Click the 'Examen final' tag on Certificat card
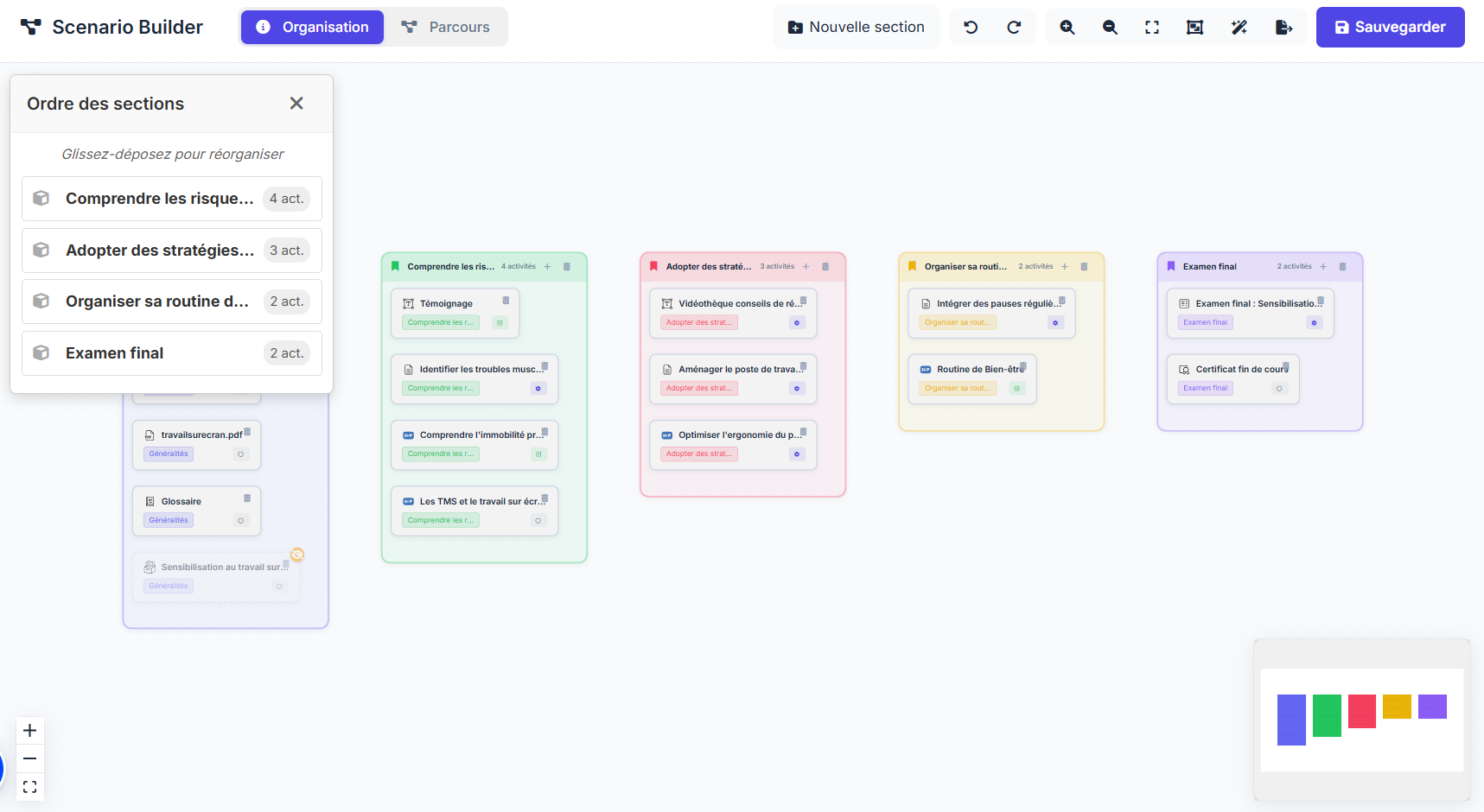 click(x=1206, y=389)
